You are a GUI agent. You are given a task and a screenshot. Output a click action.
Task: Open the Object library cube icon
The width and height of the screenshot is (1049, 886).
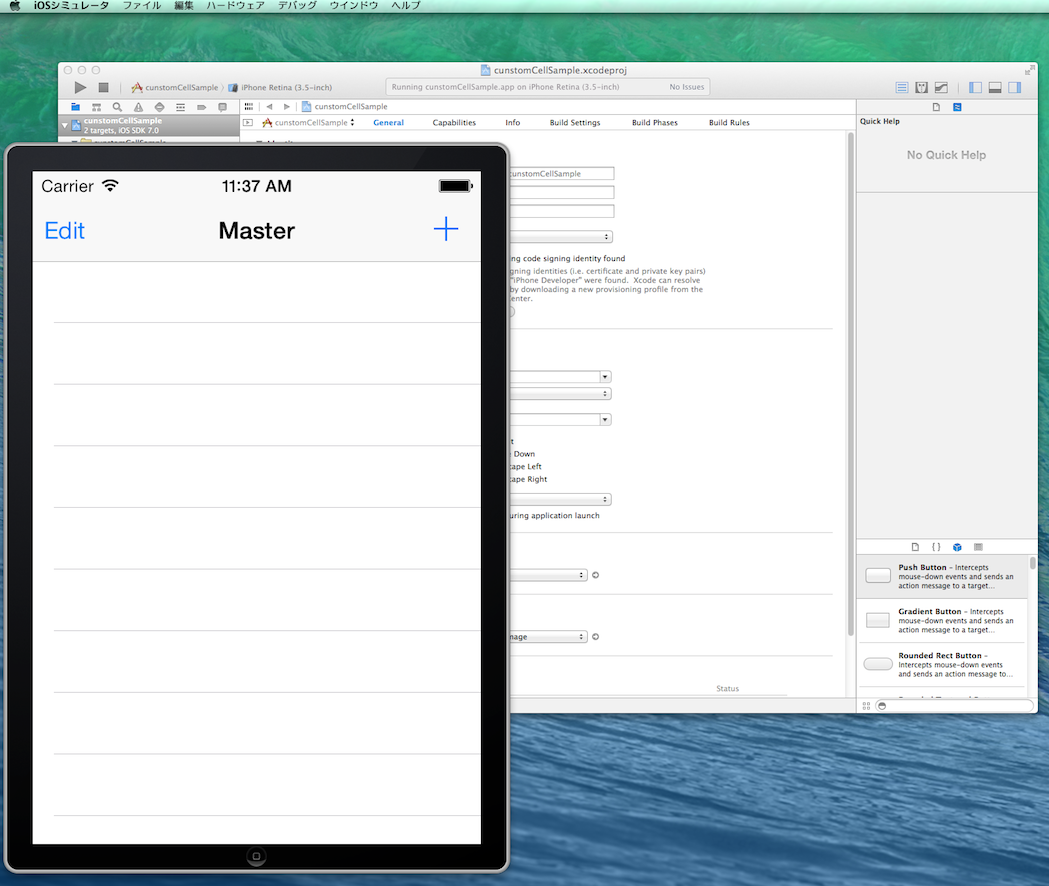click(x=957, y=547)
